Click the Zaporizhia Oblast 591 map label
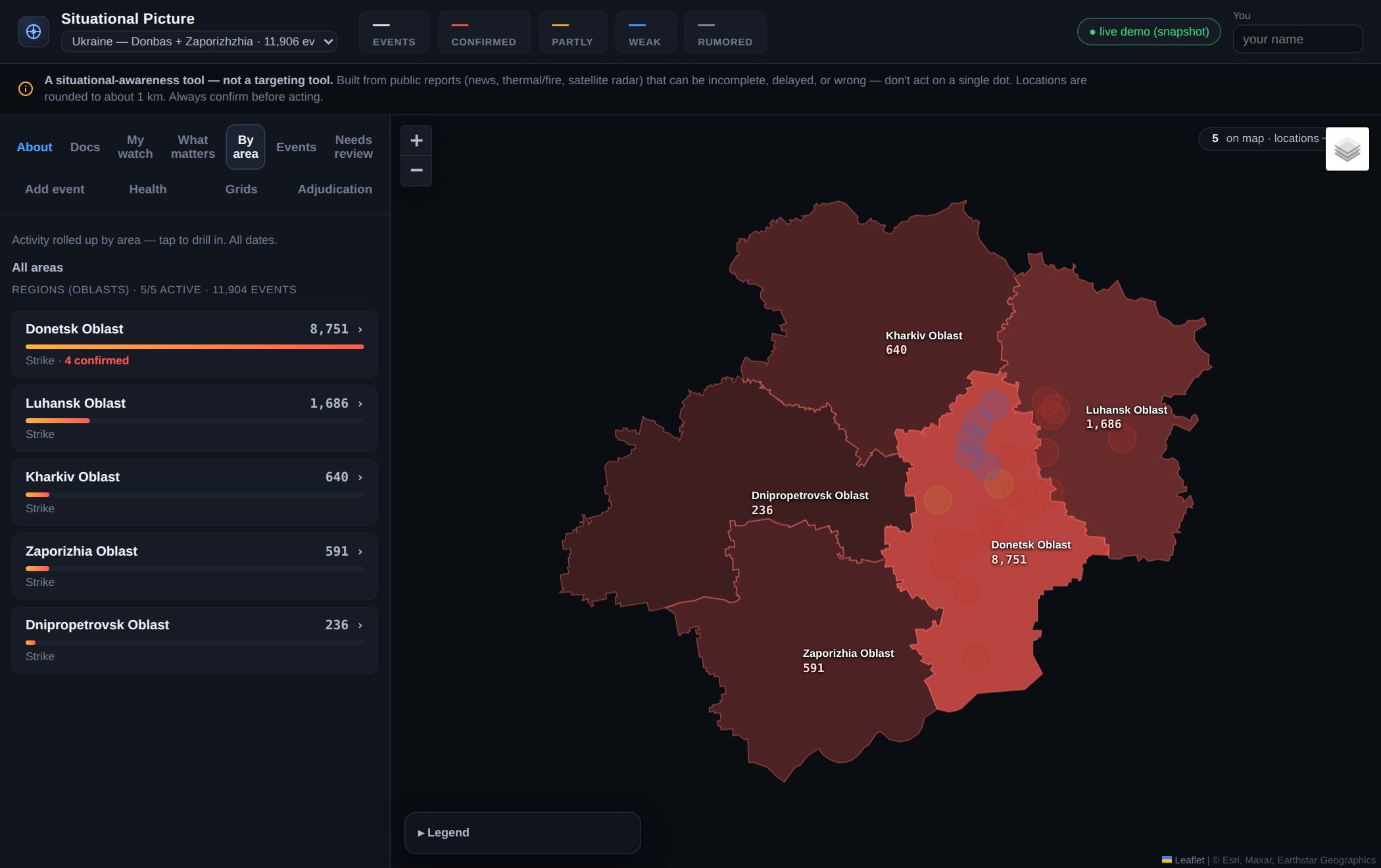 coord(848,660)
